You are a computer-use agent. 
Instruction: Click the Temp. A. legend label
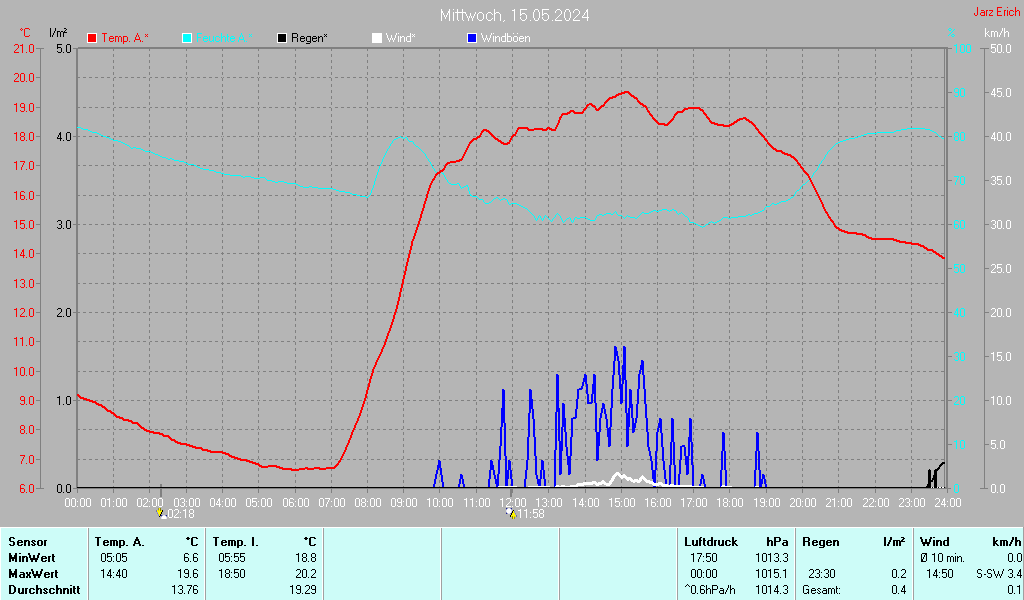tap(125, 38)
